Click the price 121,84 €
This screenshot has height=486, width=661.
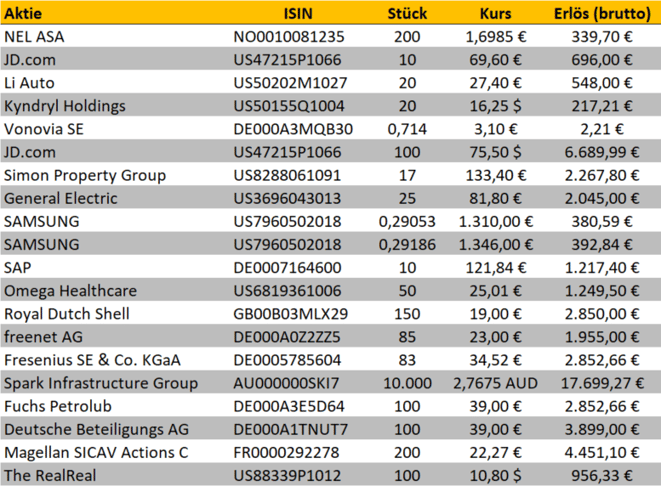pos(495,268)
